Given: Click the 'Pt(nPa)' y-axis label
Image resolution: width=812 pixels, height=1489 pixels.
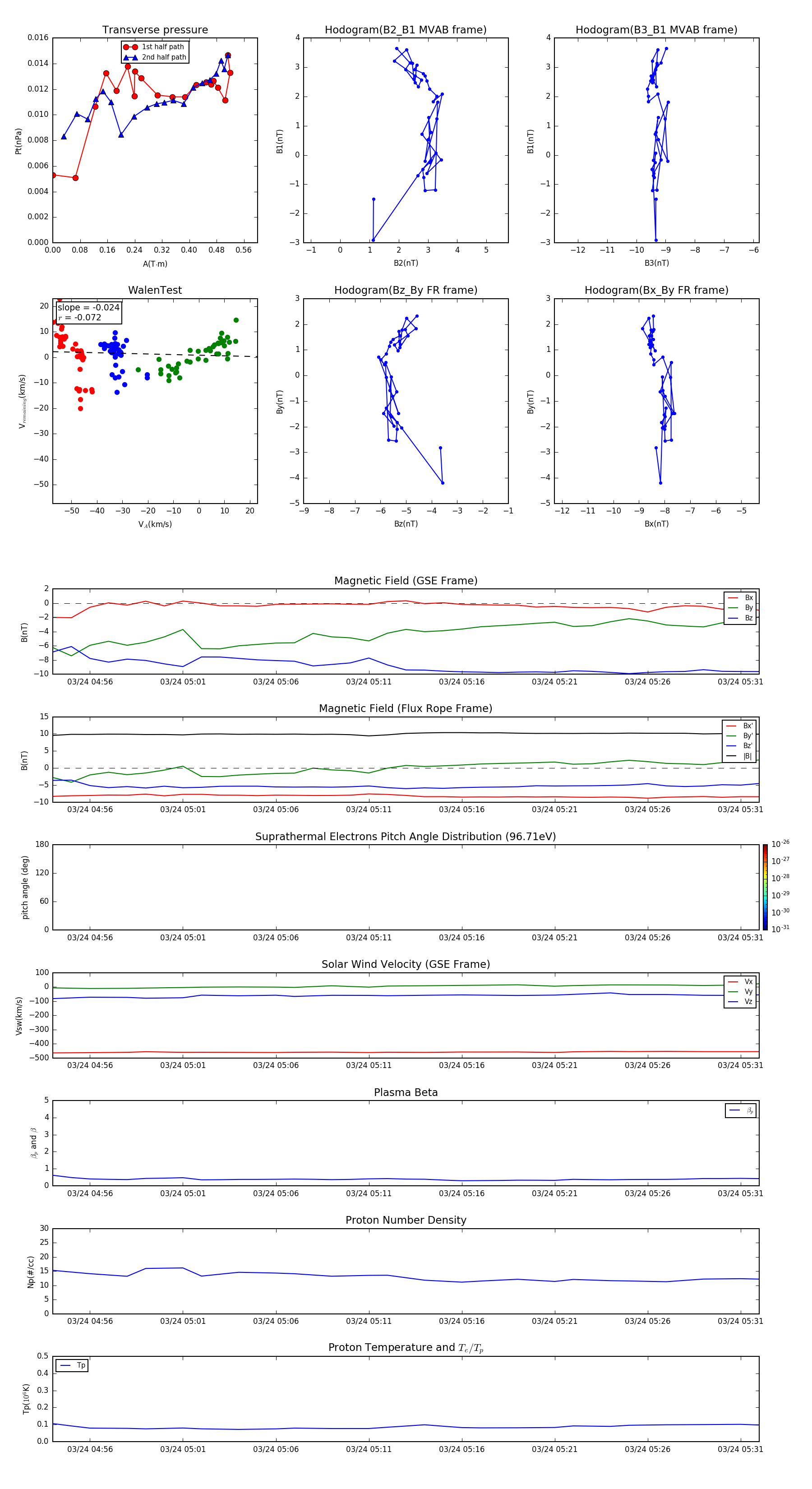Looking at the screenshot, I should tap(18, 141).
